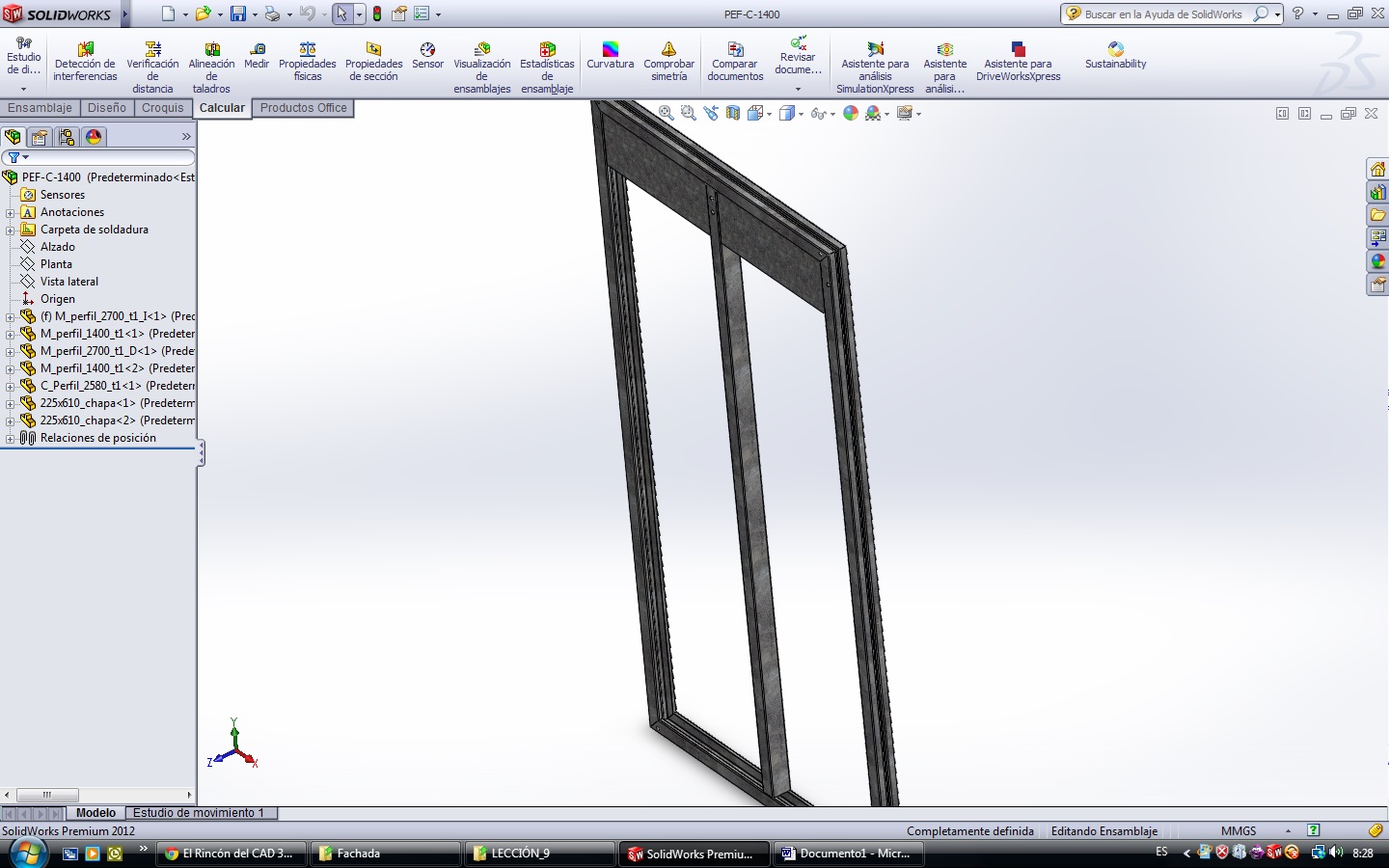Select Alzado plane in tree
The image size is (1389, 868).
(58, 247)
